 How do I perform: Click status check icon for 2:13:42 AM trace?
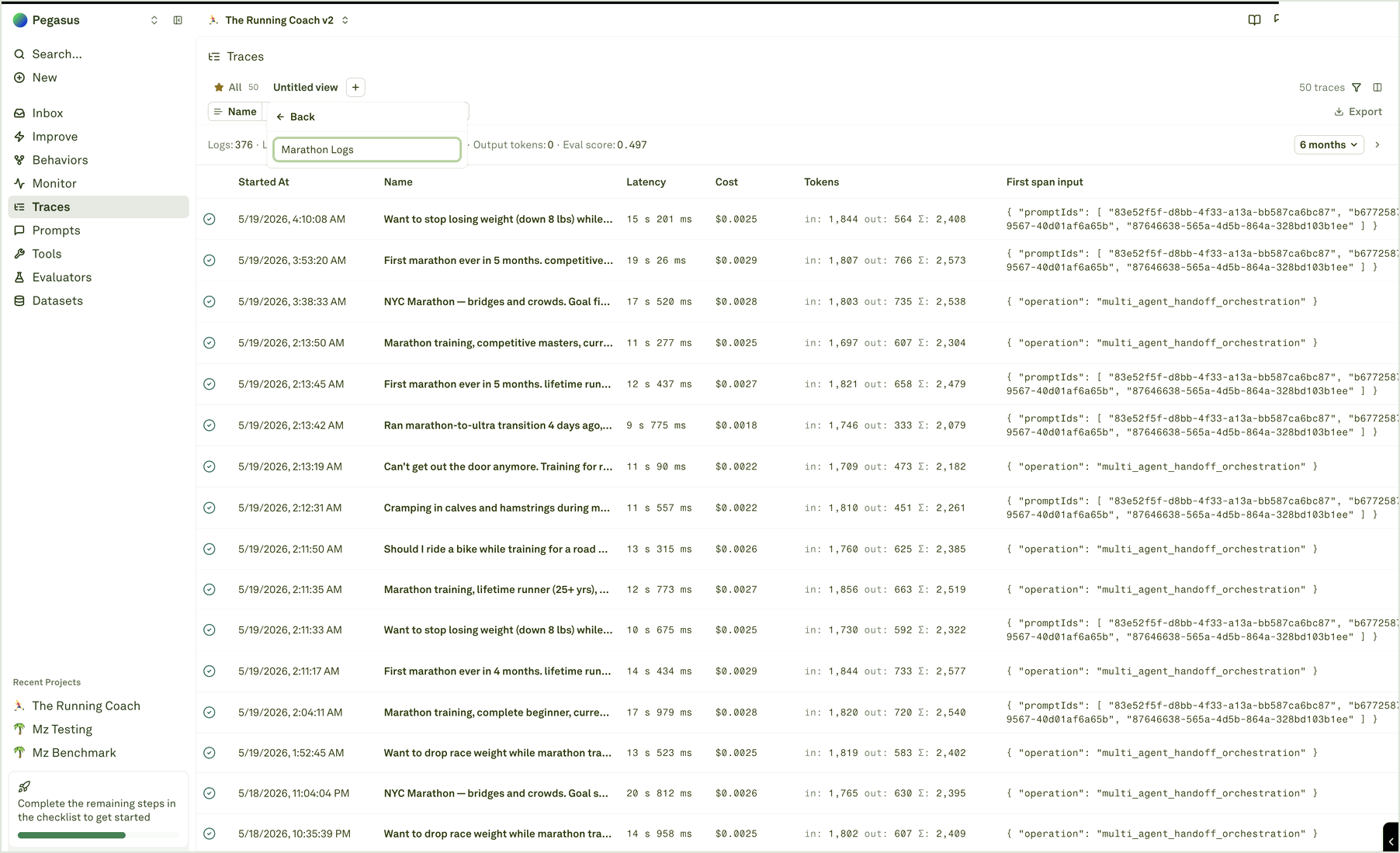point(210,425)
